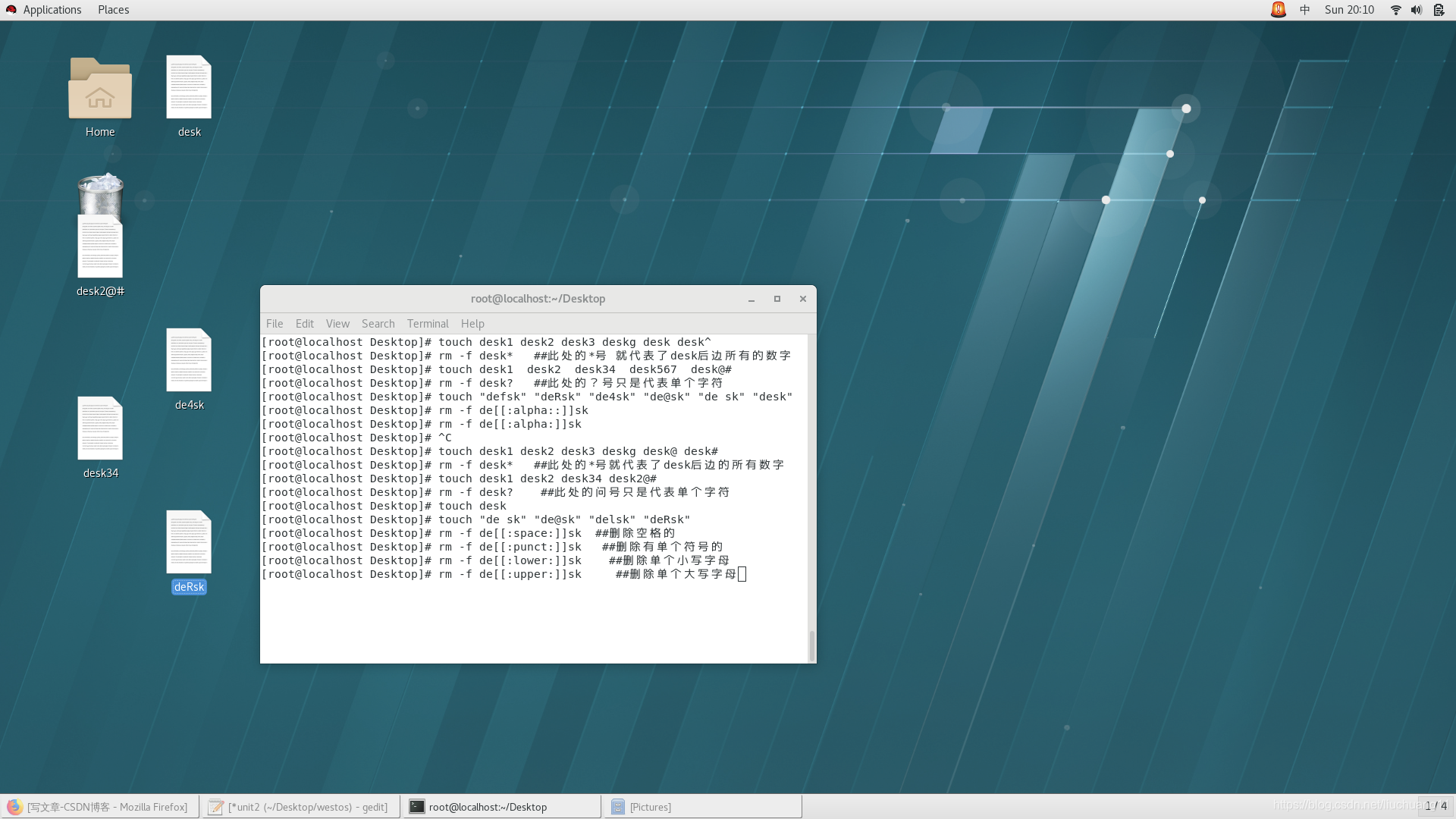Click the 'rm -f de[[:punct:]]sk' terminal line
Viewport: 1456px width, 819px height.
(492, 547)
